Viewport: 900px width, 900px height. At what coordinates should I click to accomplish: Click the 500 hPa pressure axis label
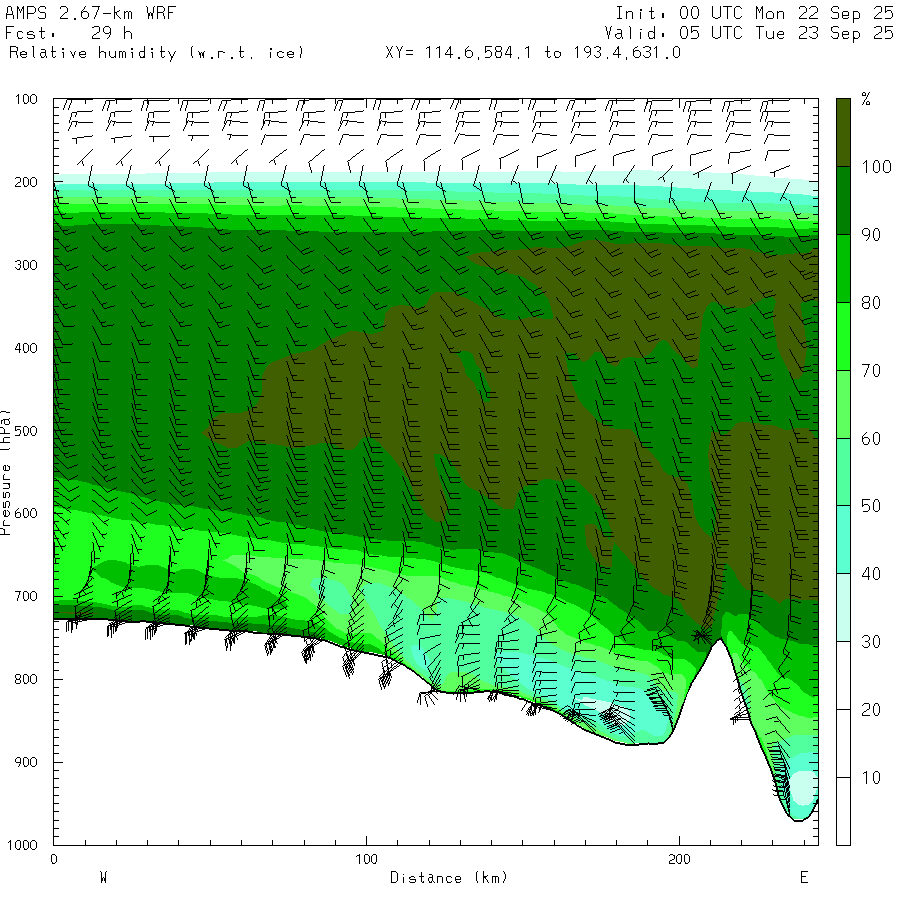pos(26,431)
